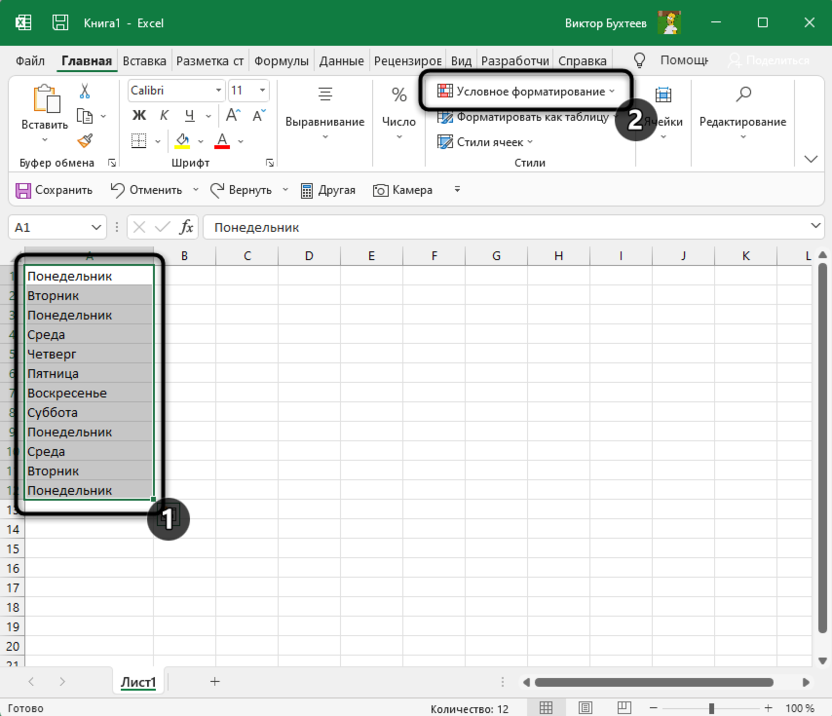
Task: Open the Ячейки group
Action: pos(663,114)
